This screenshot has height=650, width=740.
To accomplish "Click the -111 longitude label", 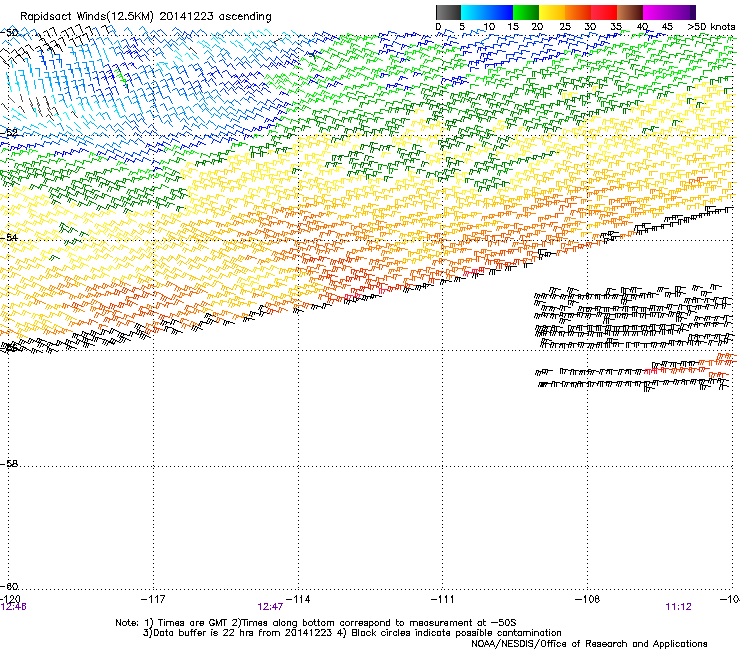I will tap(443, 599).
